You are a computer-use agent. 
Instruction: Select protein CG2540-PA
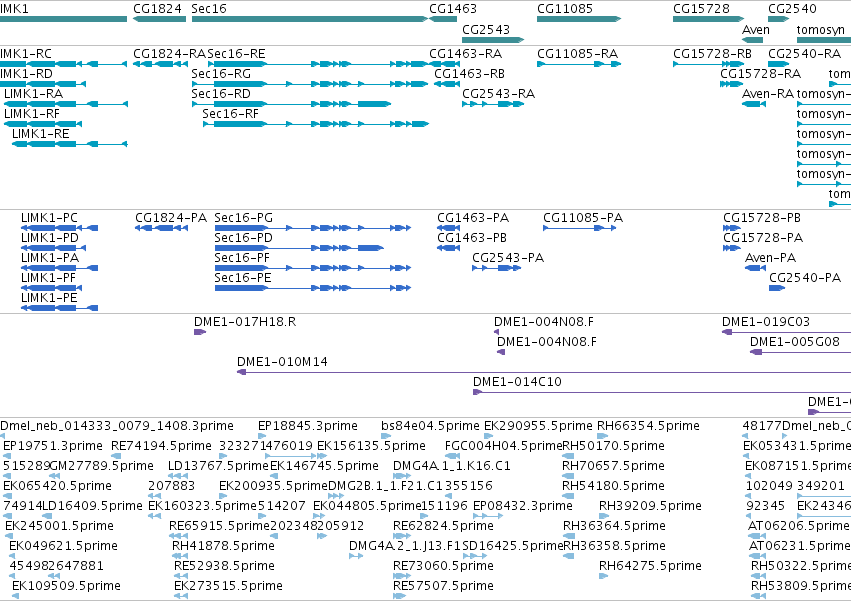(x=805, y=278)
